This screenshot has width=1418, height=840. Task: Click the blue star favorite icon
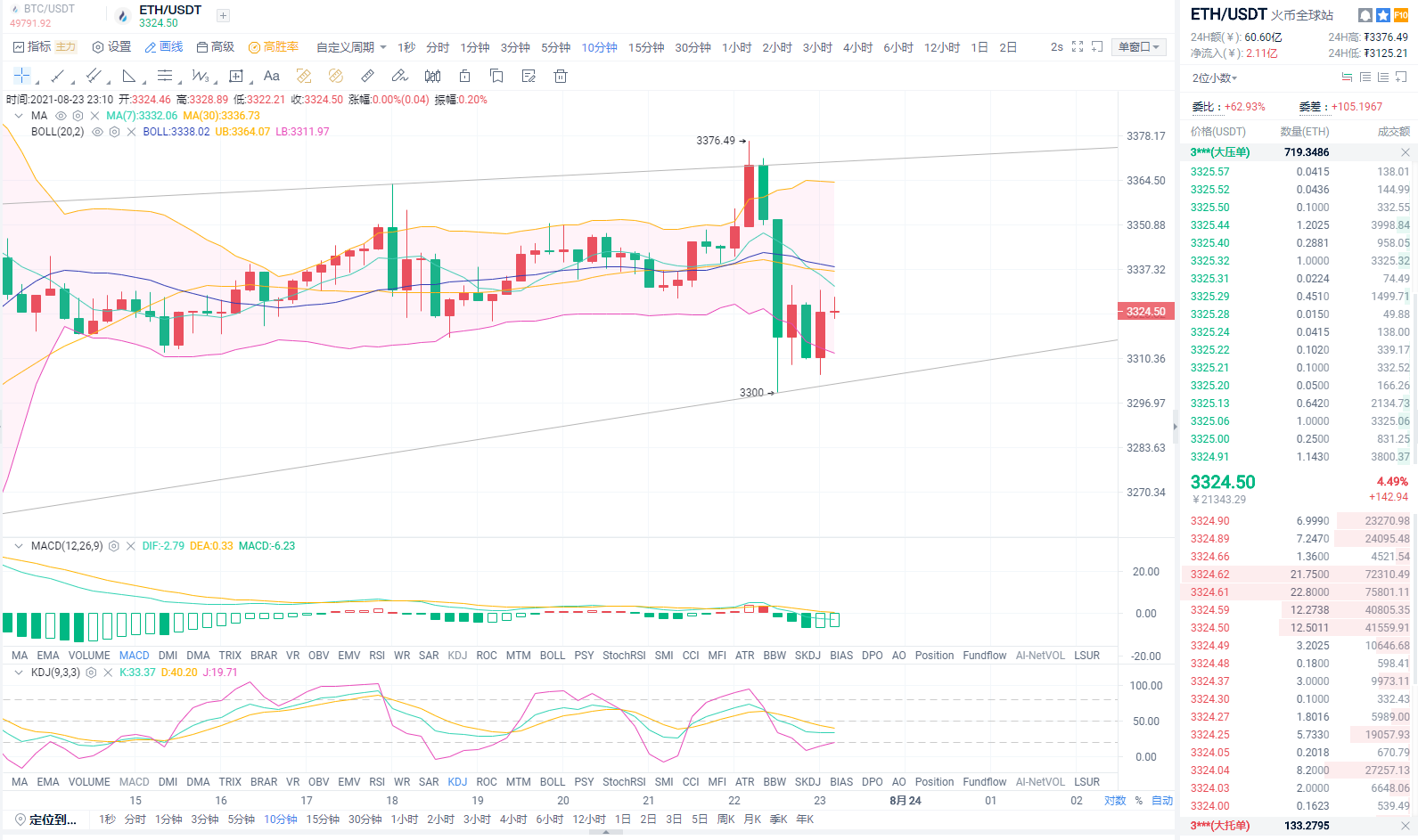click(x=1383, y=15)
